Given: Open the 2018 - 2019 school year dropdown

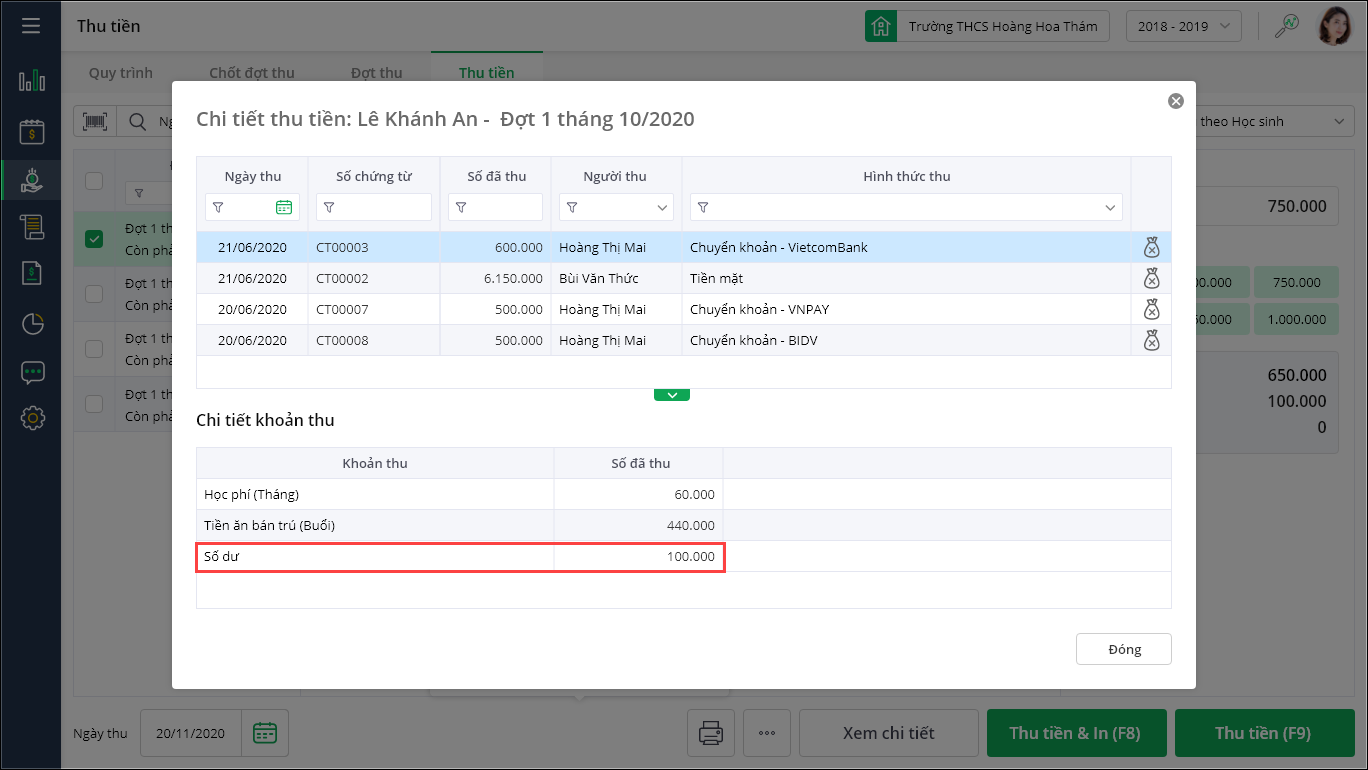Looking at the screenshot, I should click(x=1183, y=26).
